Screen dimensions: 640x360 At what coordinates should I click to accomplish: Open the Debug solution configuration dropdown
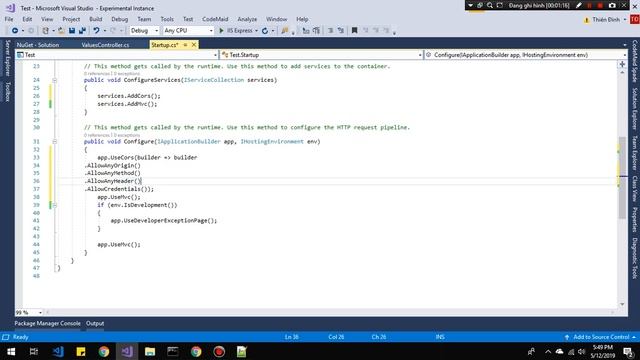[144, 31]
